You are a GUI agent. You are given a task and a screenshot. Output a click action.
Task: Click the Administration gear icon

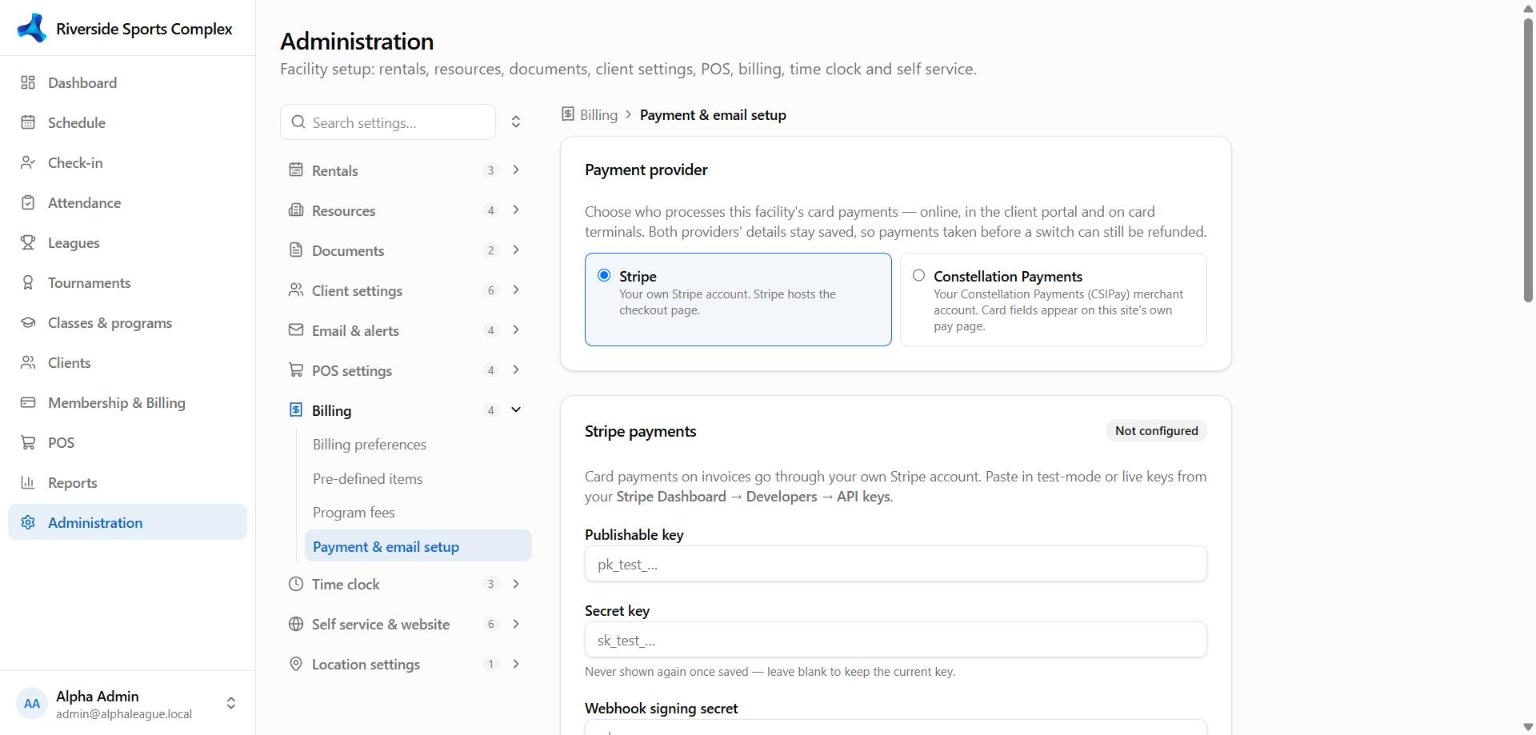click(28, 523)
